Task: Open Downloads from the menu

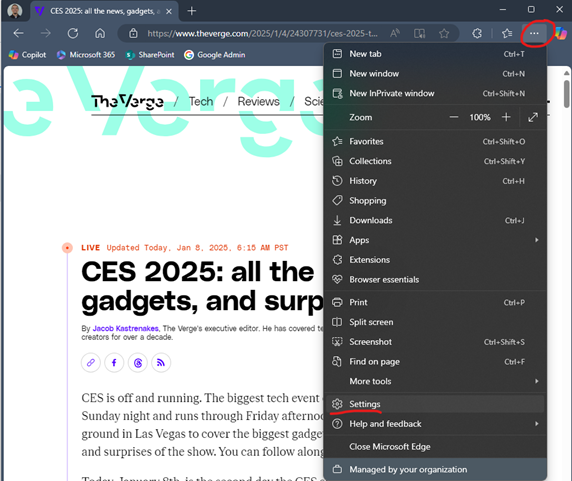Action: (435, 220)
